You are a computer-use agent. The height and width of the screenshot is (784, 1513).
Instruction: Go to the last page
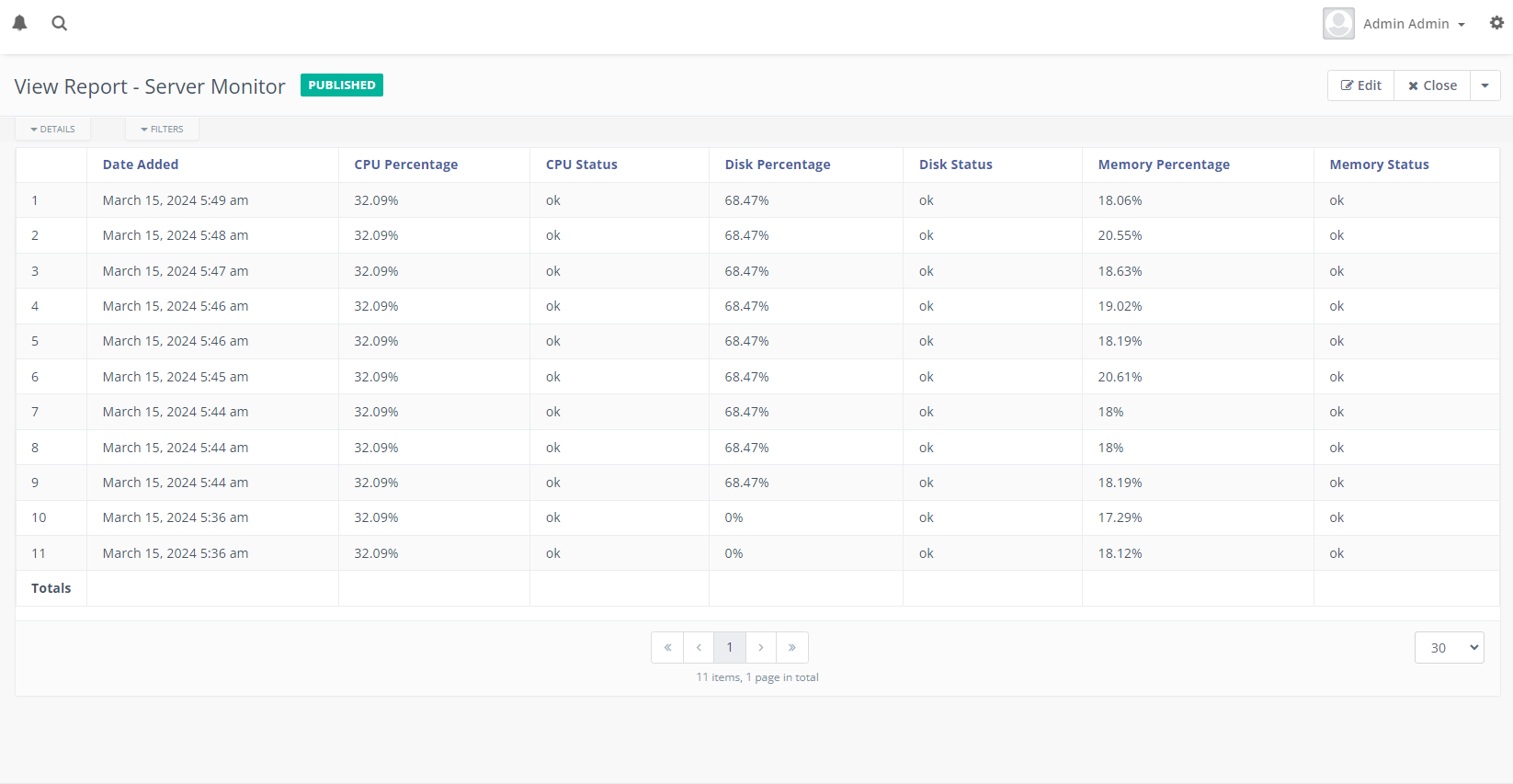(792, 648)
